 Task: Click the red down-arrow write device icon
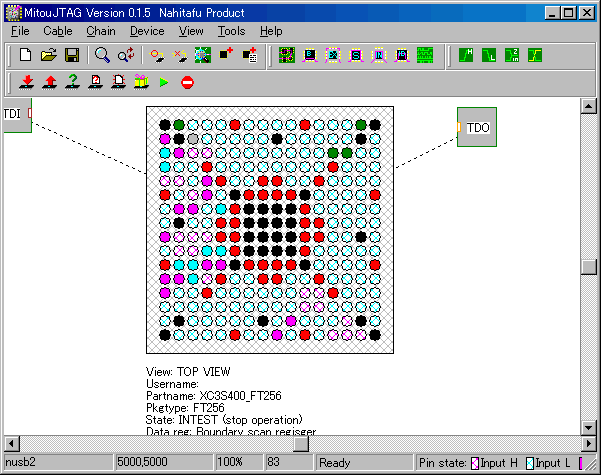point(26,82)
